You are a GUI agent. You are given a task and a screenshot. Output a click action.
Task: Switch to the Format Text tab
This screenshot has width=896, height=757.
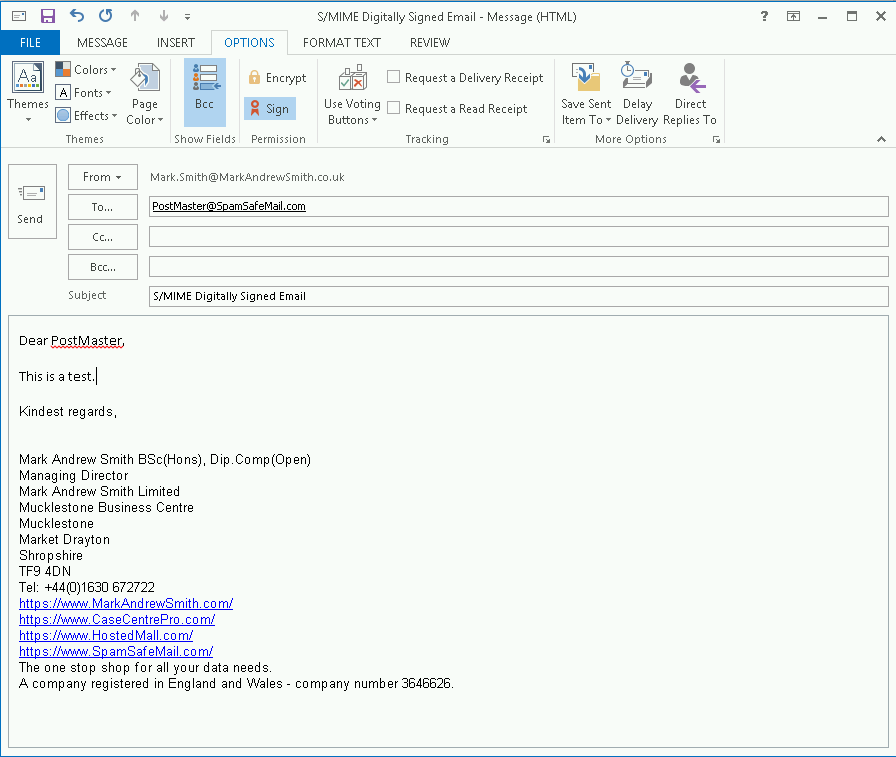(x=341, y=43)
